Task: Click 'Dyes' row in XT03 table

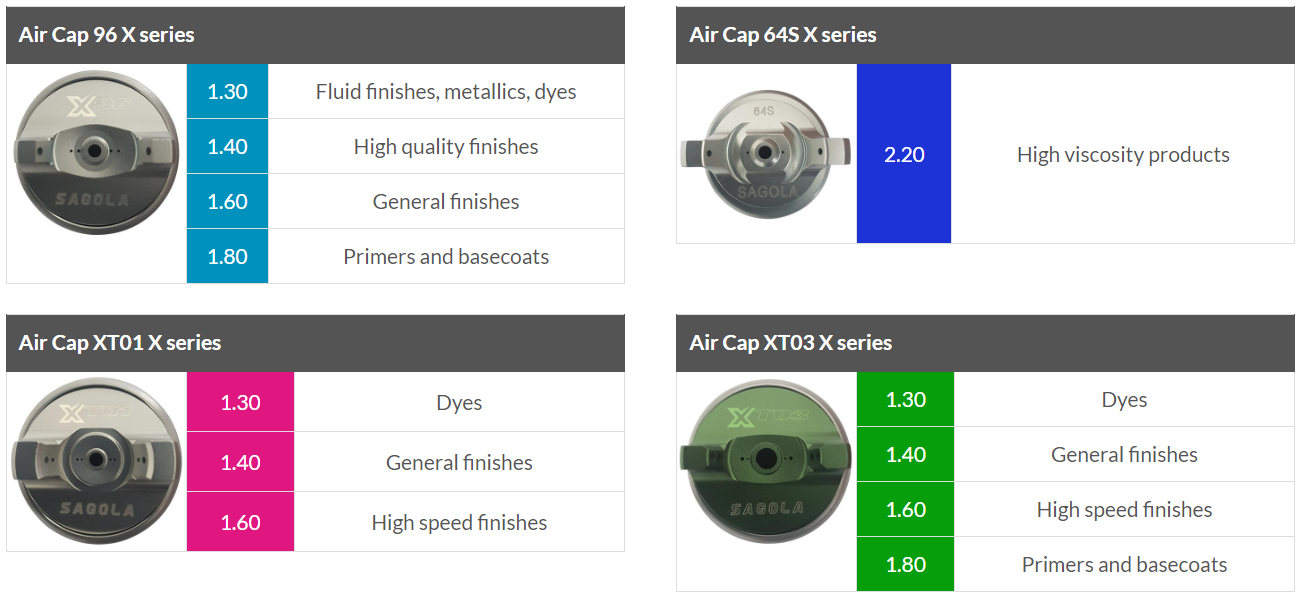Action: [1124, 399]
